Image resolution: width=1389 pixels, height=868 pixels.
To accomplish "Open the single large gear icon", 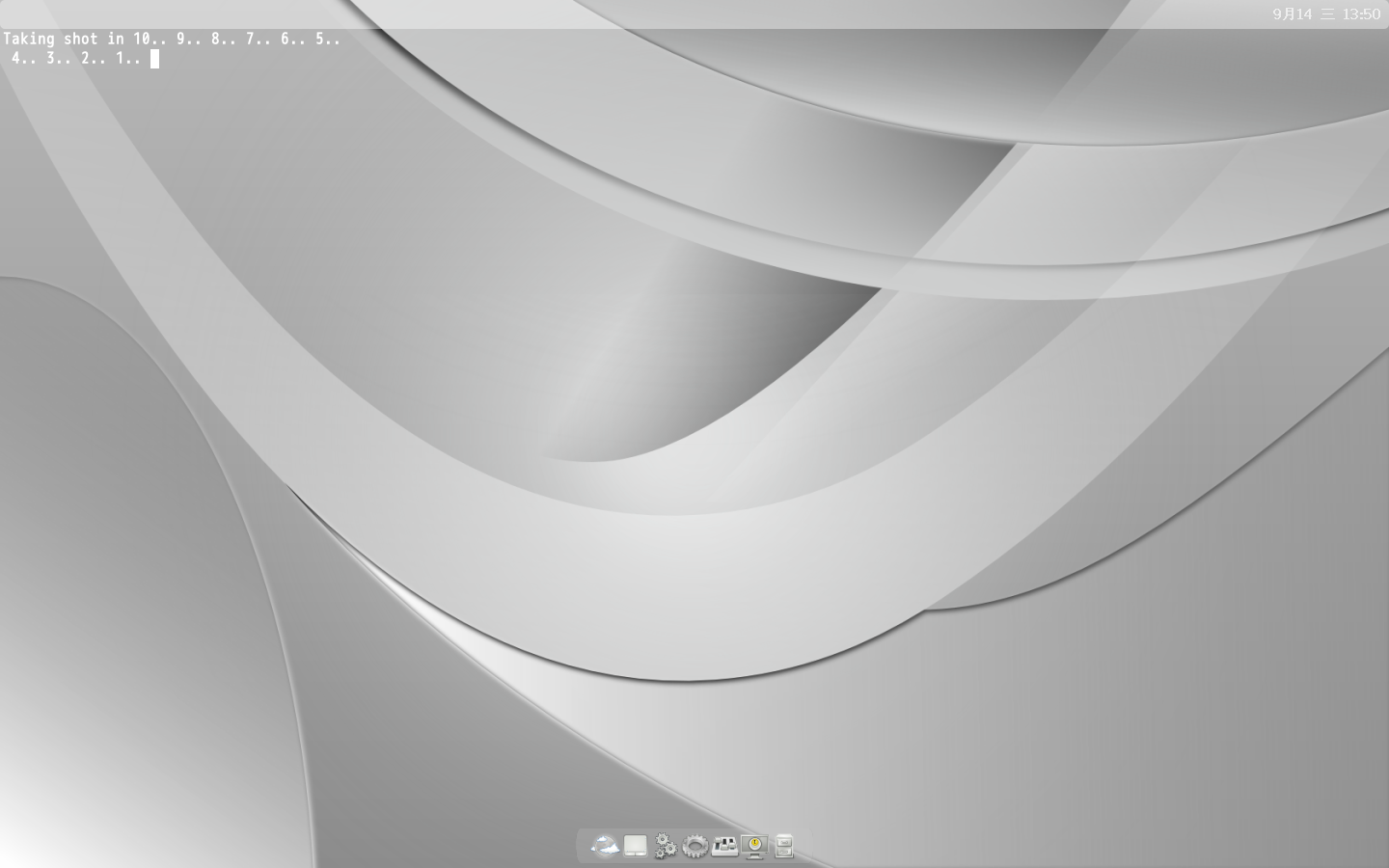I will tap(694, 847).
